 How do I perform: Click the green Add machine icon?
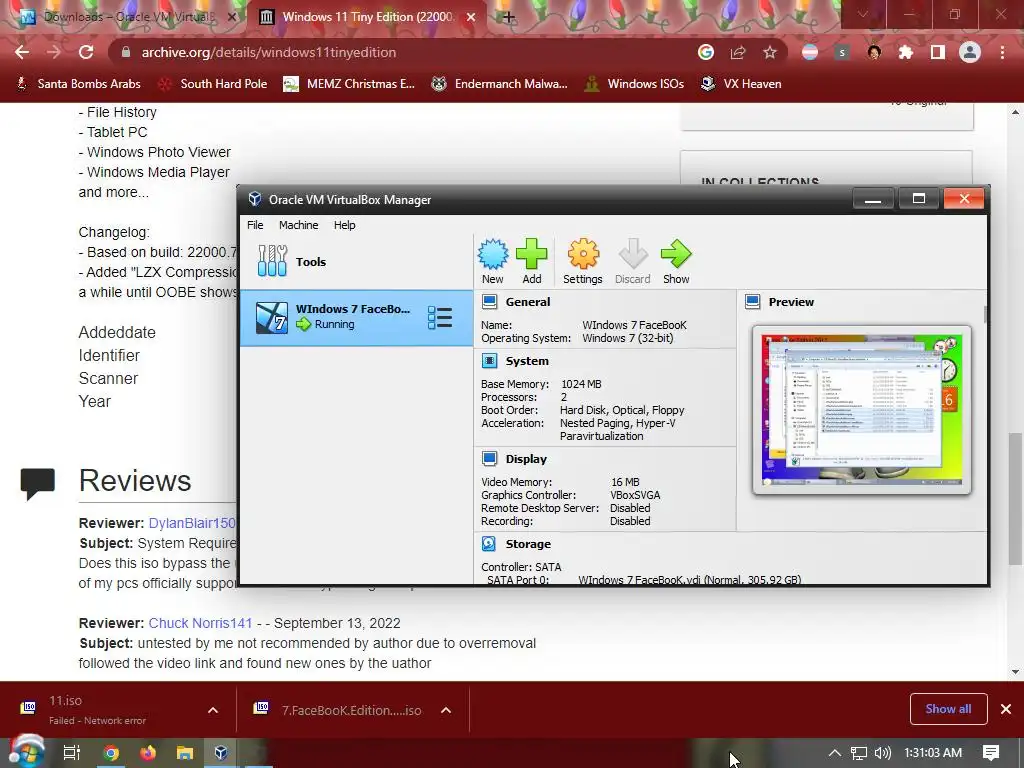point(532,261)
